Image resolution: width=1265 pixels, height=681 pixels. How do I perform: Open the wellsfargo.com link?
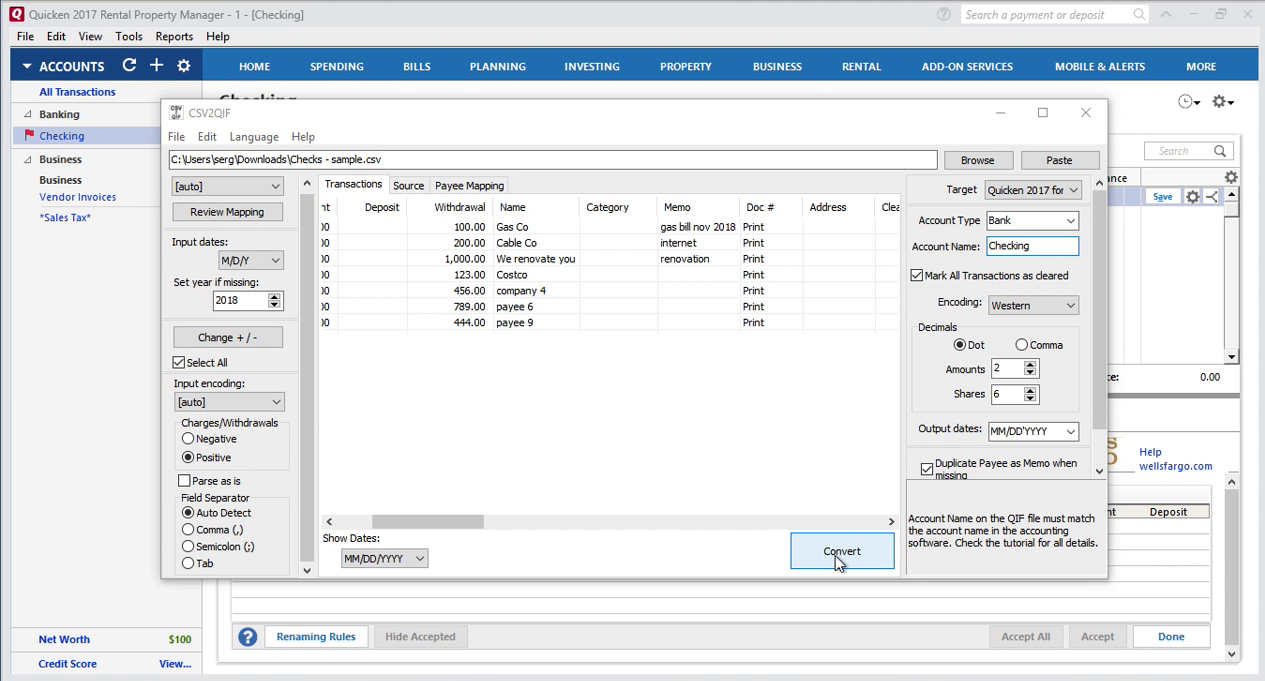click(1175, 466)
